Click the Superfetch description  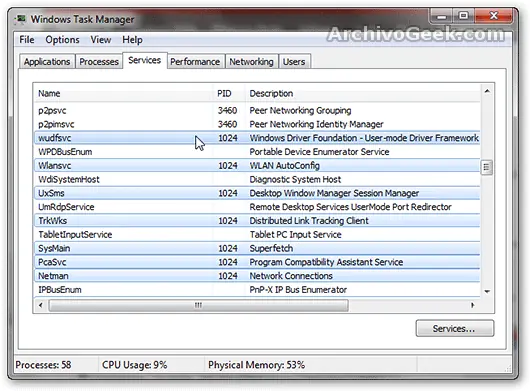point(271,248)
